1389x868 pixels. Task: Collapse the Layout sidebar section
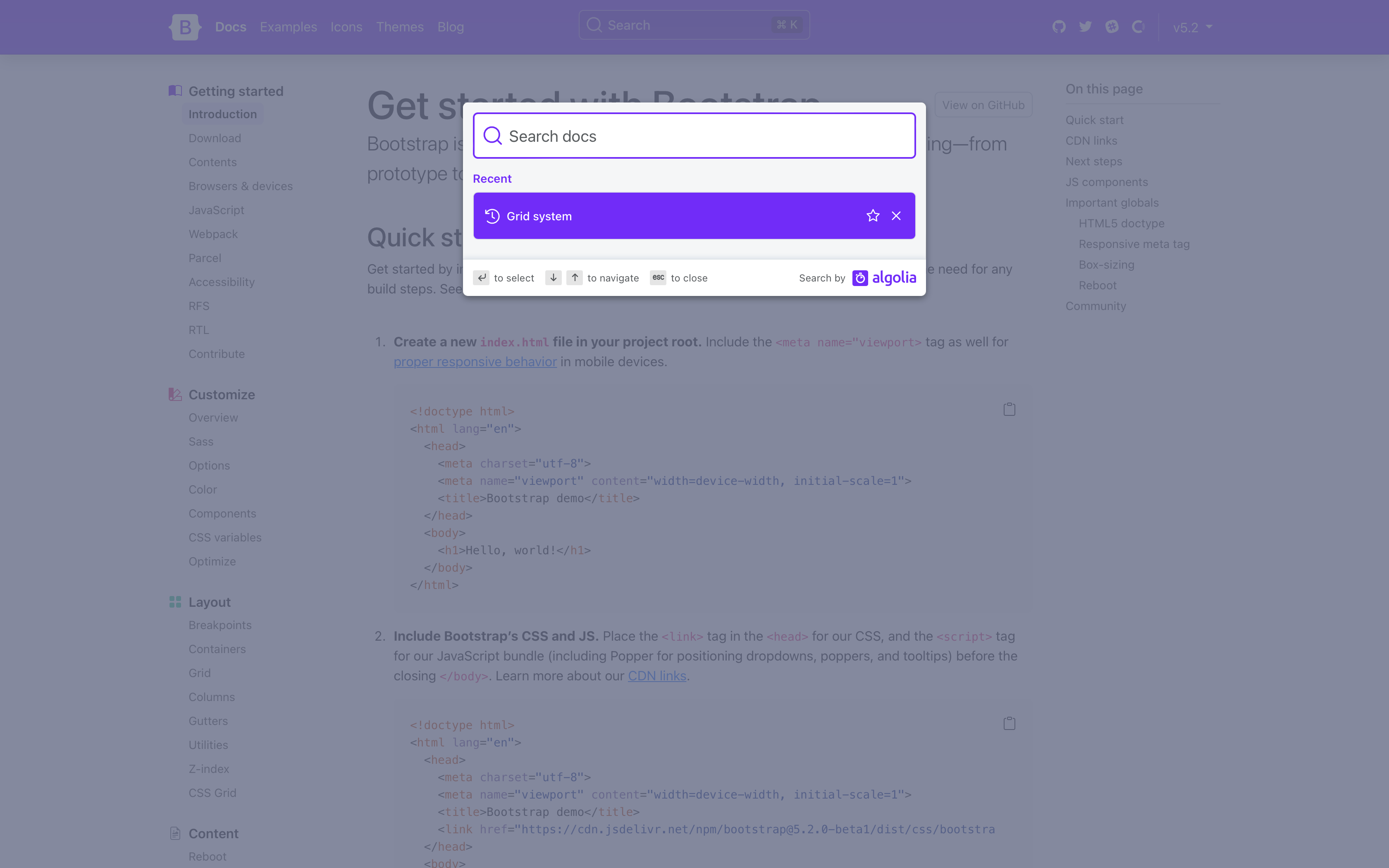(209, 602)
